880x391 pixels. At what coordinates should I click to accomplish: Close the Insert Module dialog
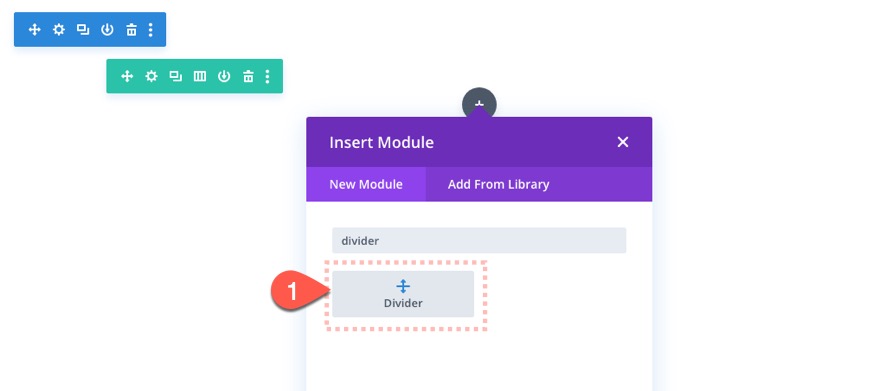622,142
